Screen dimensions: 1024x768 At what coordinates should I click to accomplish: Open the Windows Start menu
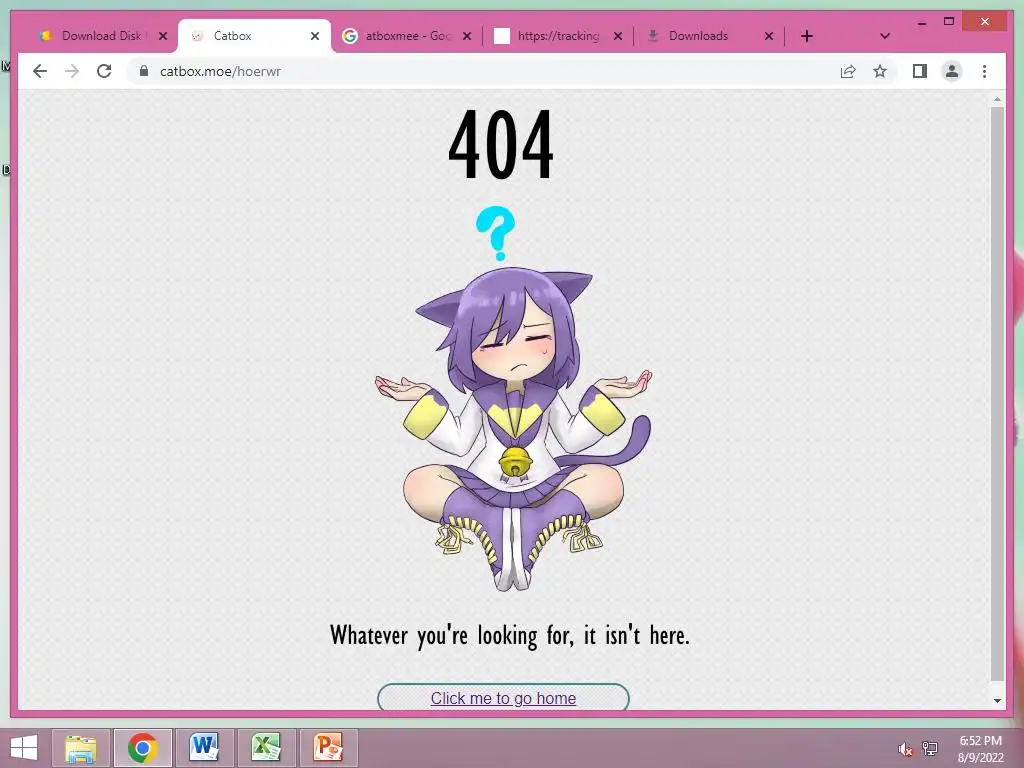pyautogui.click(x=24, y=748)
